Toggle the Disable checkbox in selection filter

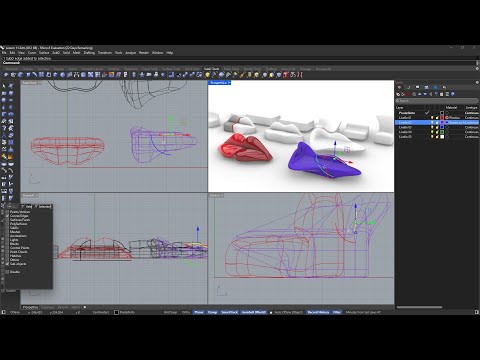(7, 272)
